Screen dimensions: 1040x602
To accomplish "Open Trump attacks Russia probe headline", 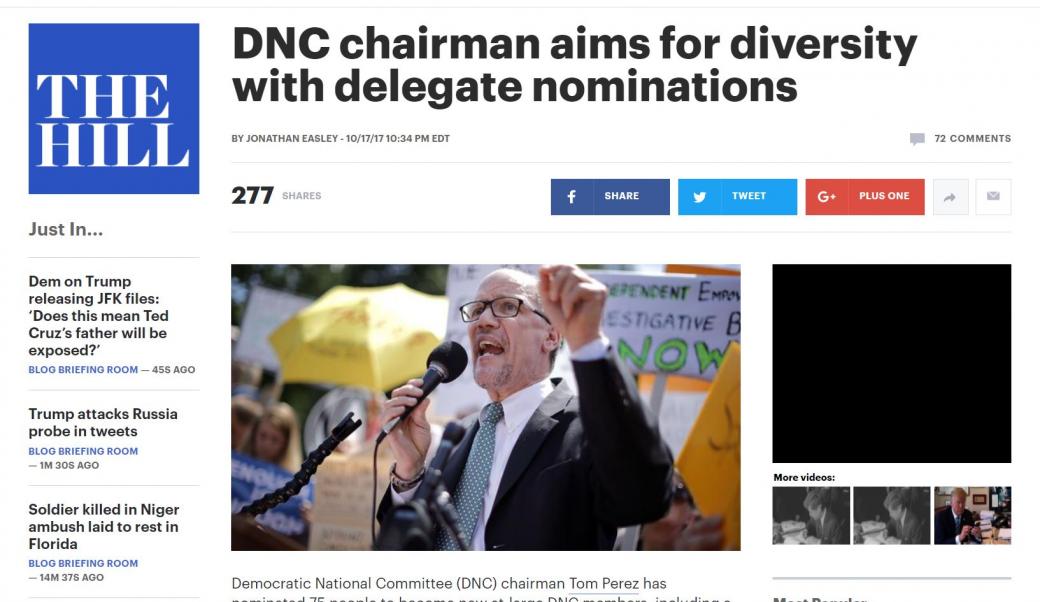I will click(x=103, y=422).
